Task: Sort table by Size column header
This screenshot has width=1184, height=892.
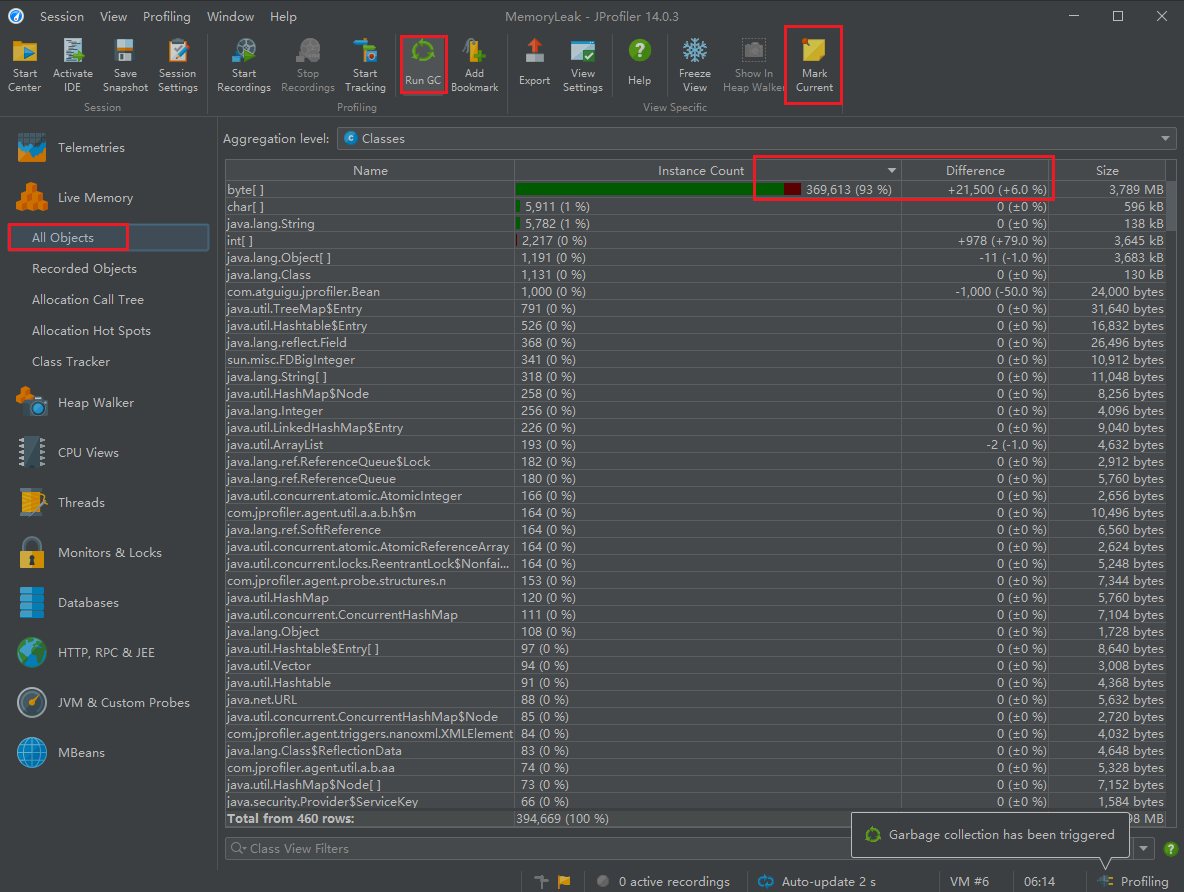Action: pos(1107,171)
